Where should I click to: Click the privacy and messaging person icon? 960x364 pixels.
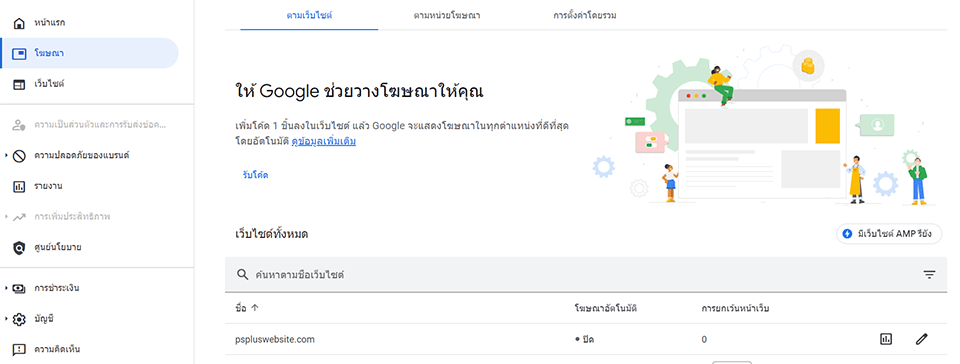pos(19,125)
